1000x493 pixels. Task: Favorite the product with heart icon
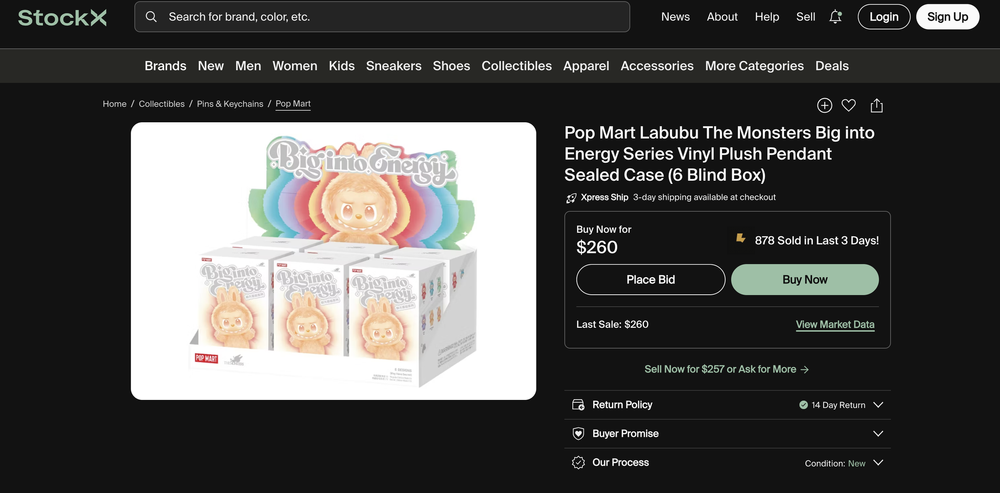click(848, 105)
